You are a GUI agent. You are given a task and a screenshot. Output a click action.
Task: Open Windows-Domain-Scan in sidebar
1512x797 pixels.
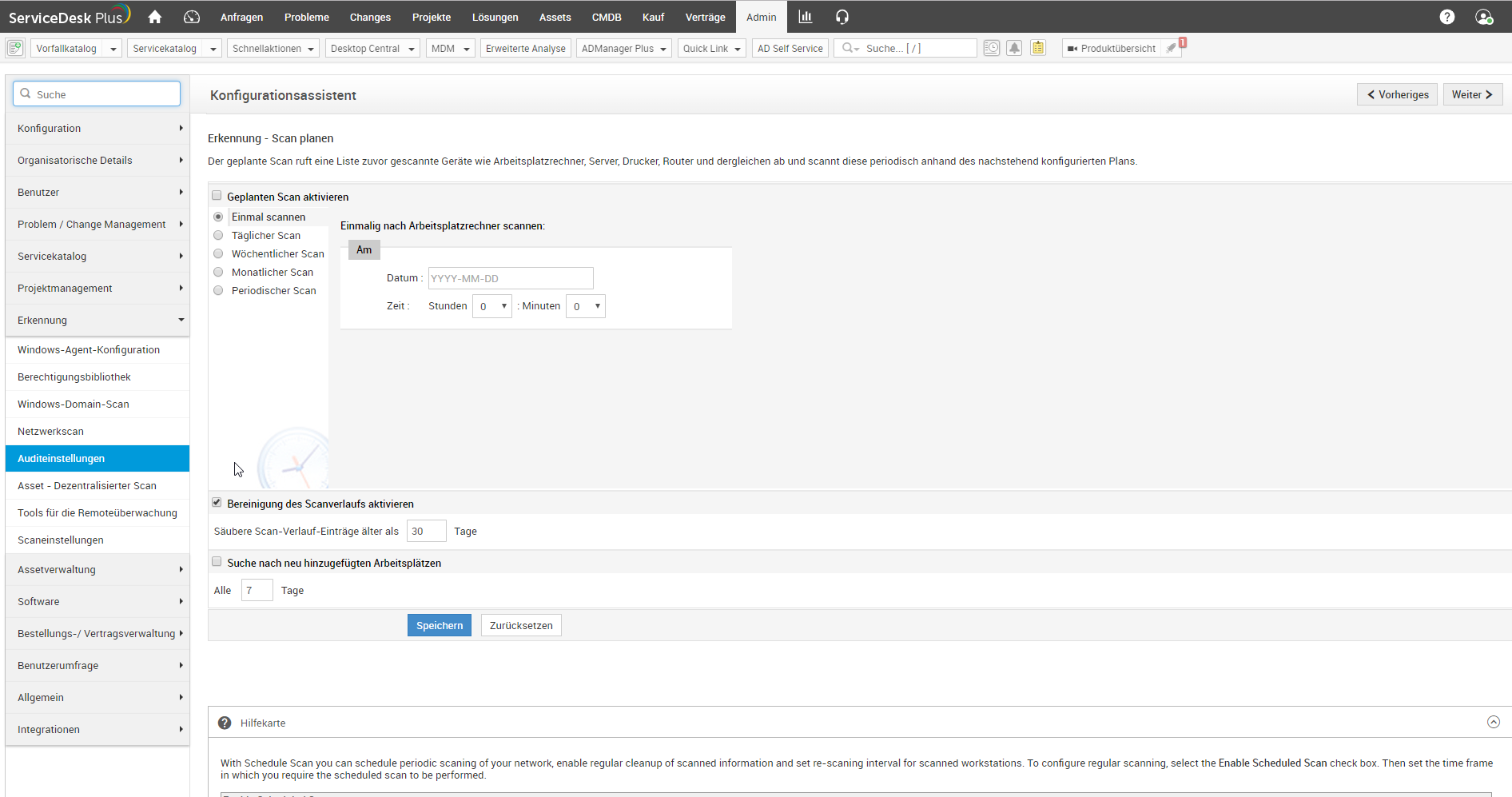point(97,404)
